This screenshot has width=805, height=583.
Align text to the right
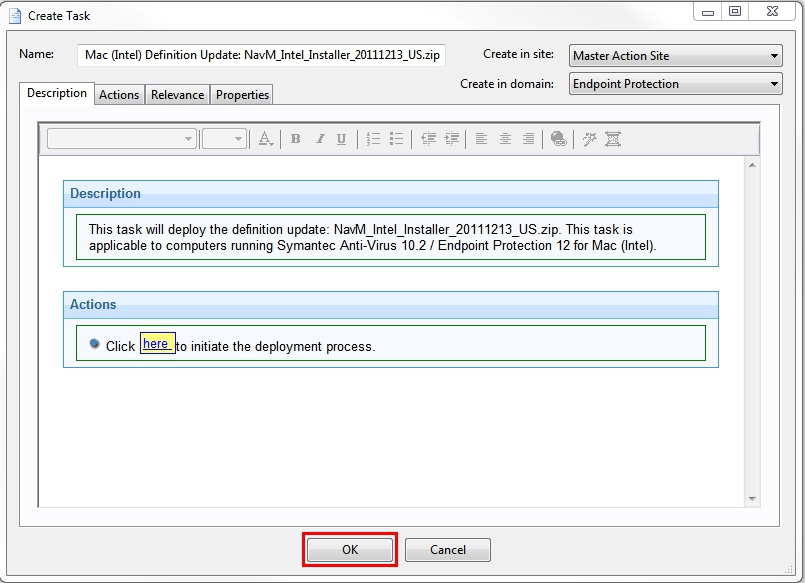[528, 139]
